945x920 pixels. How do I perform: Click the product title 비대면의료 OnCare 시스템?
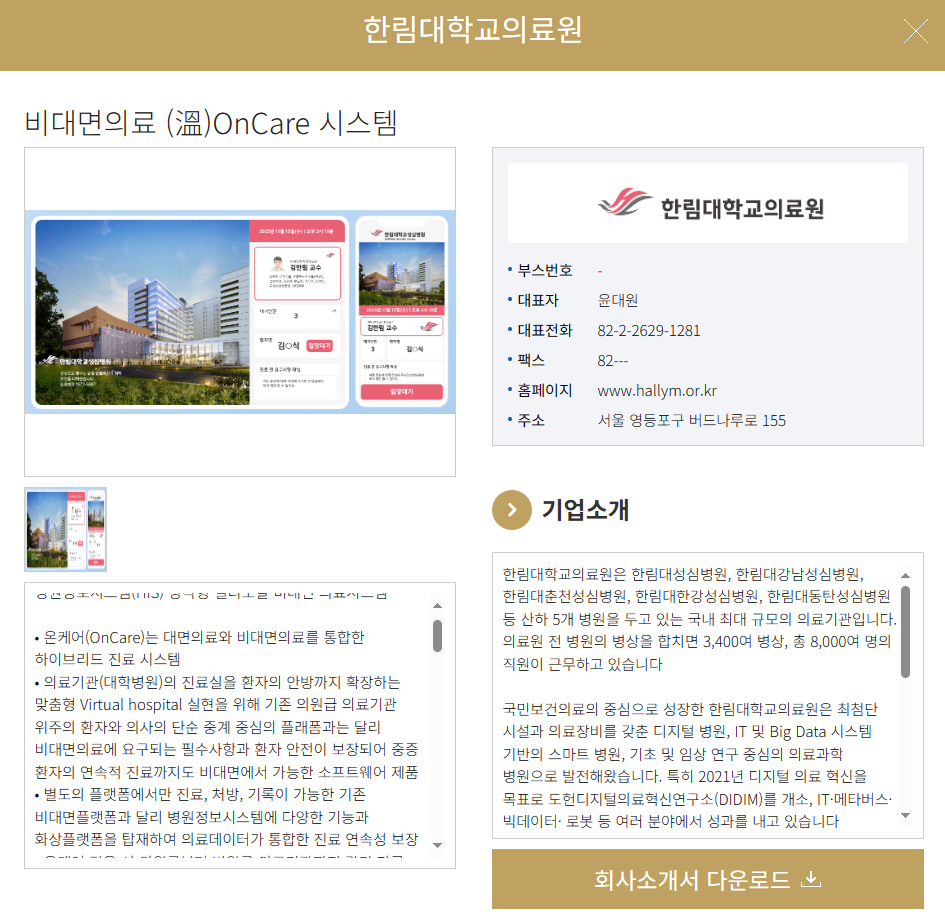(211, 124)
